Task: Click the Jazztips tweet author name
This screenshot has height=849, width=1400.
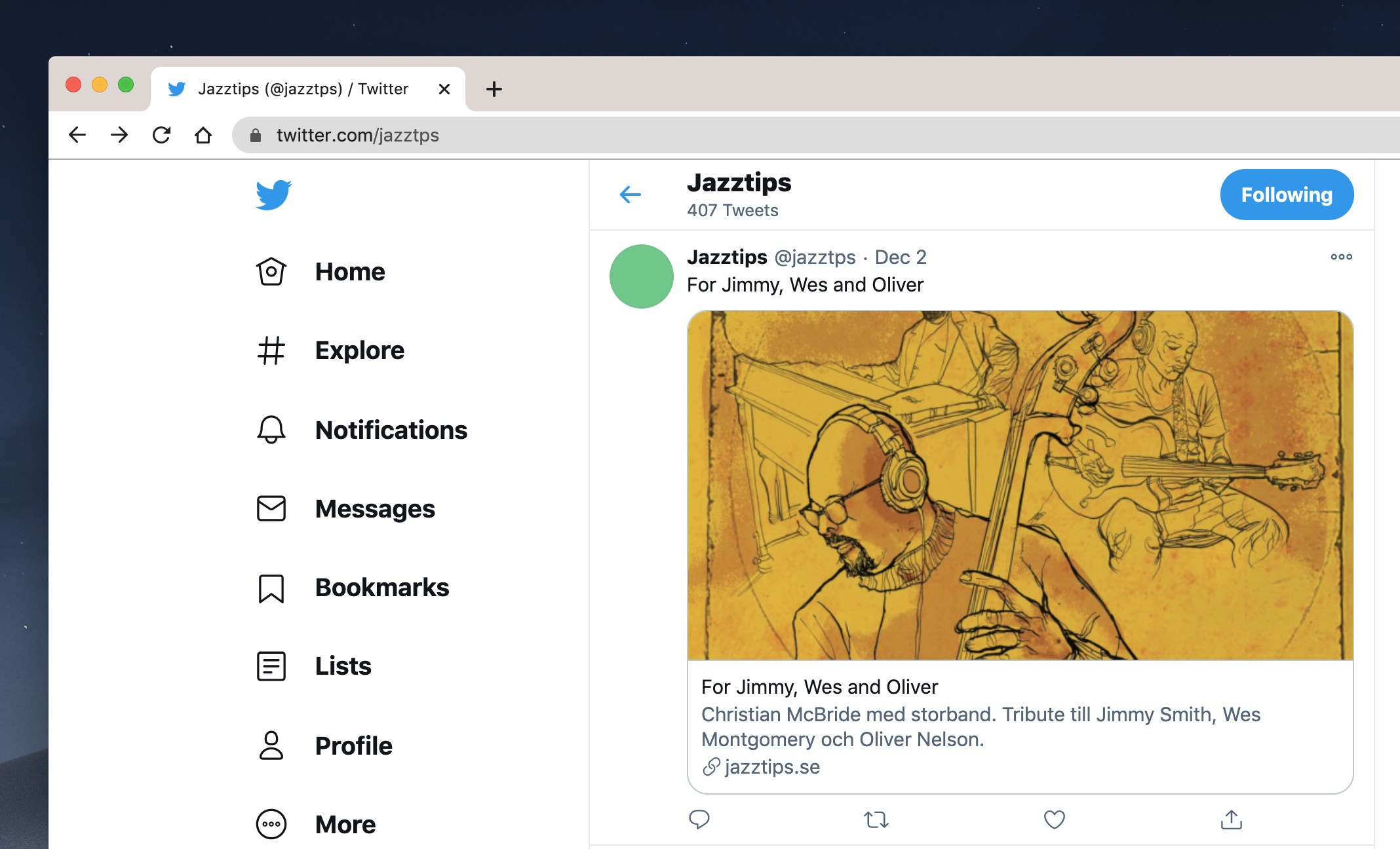Action: coord(727,257)
